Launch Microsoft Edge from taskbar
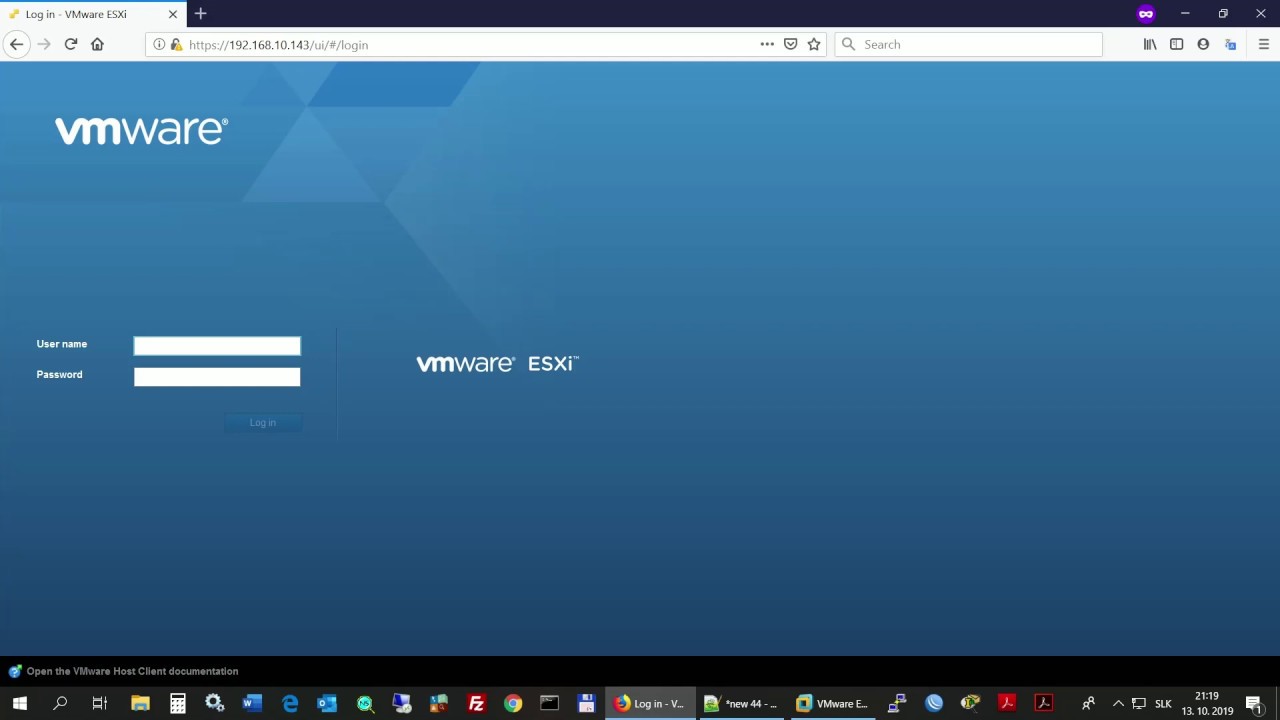 click(290, 703)
